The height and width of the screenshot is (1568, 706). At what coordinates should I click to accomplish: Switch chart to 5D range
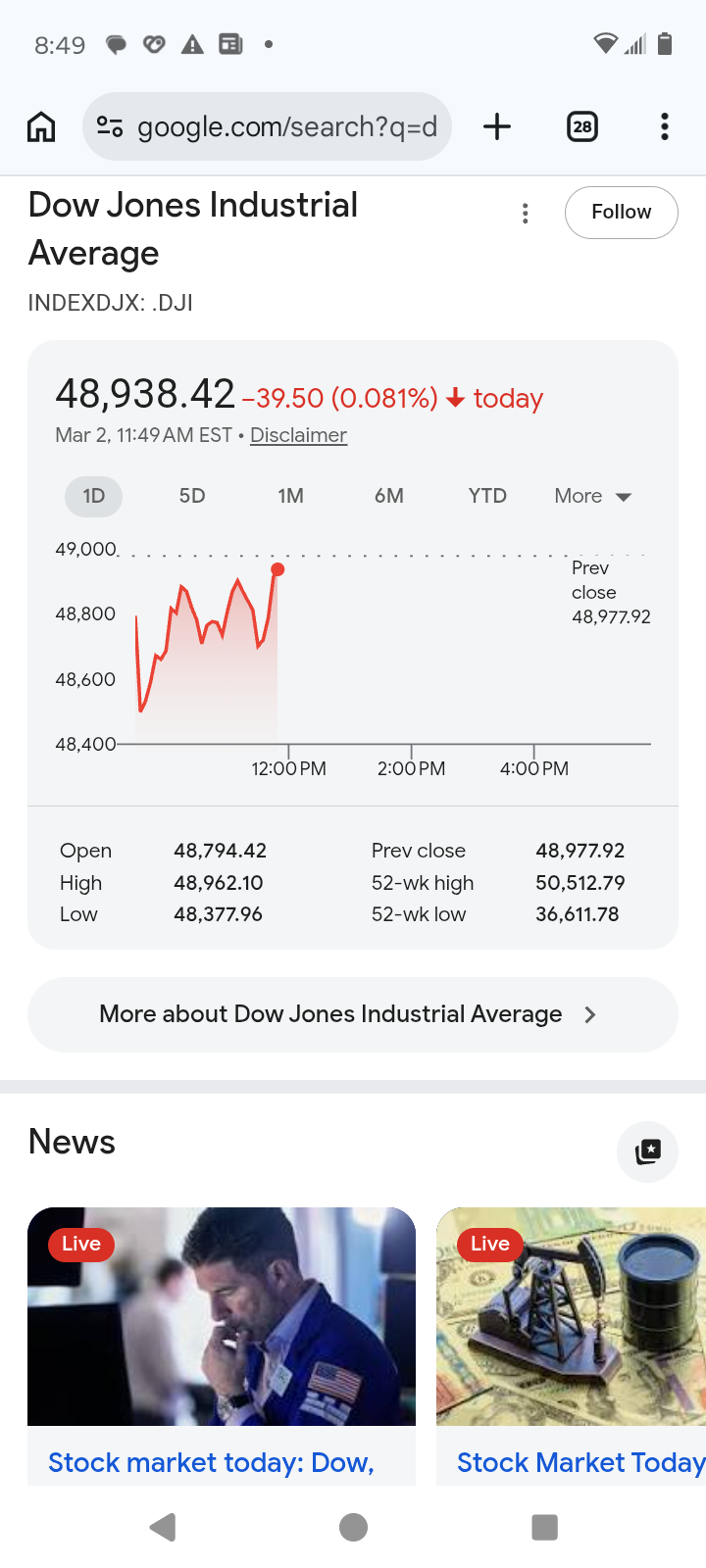(192, 496)
